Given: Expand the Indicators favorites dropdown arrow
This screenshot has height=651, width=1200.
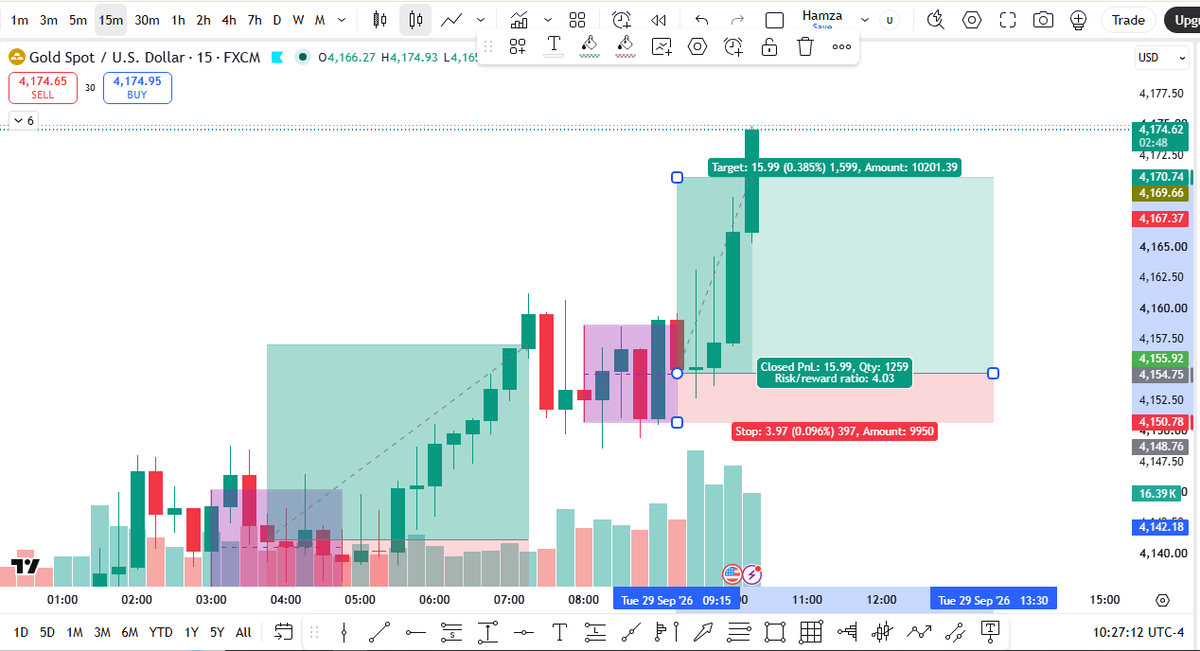Looking at the screenshot, I should tap(547, 20).
